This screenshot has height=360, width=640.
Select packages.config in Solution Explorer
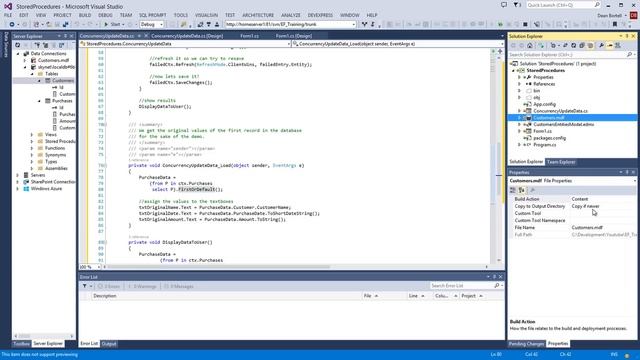point(549,138)
